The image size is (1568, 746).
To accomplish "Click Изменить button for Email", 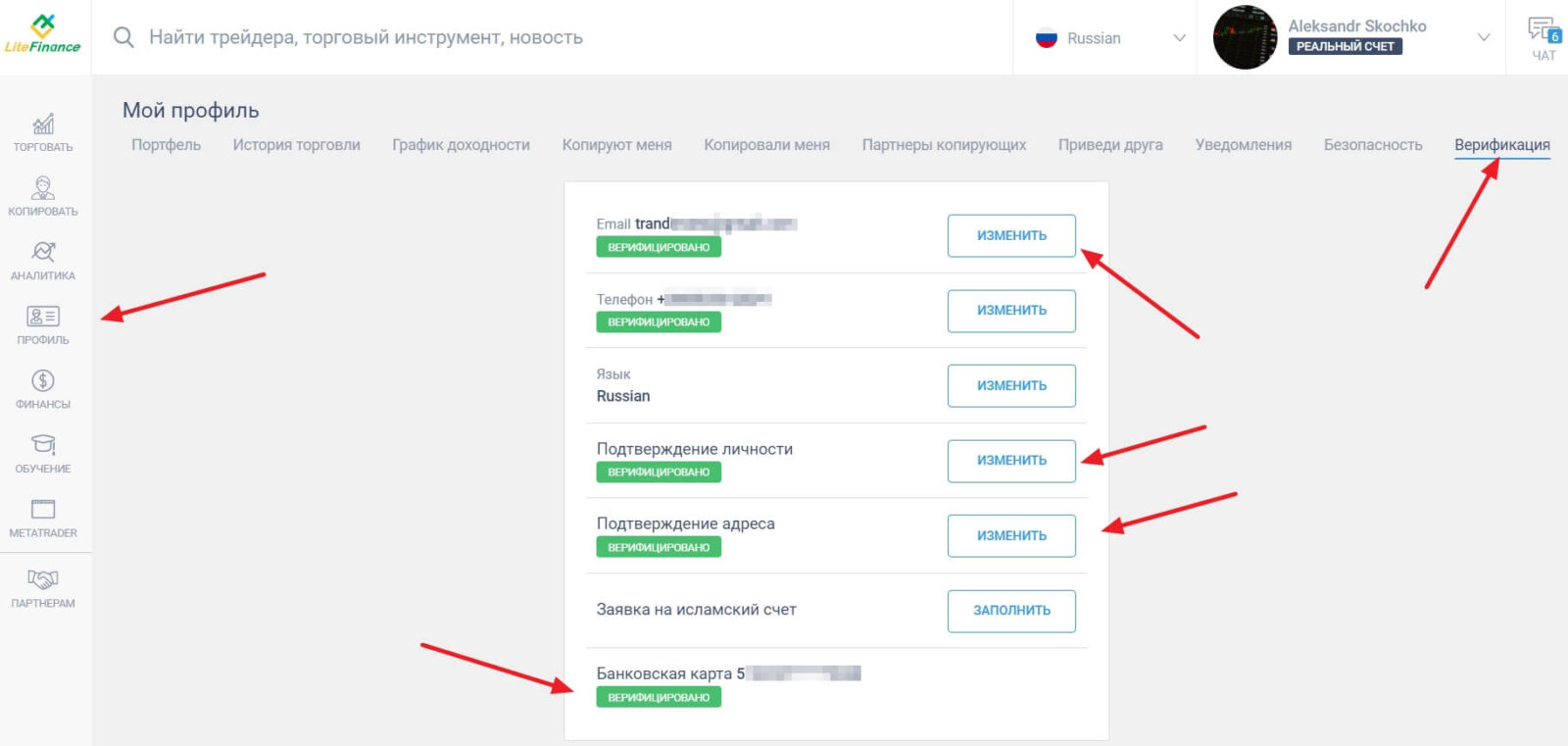I will [x=1011, y=235].
